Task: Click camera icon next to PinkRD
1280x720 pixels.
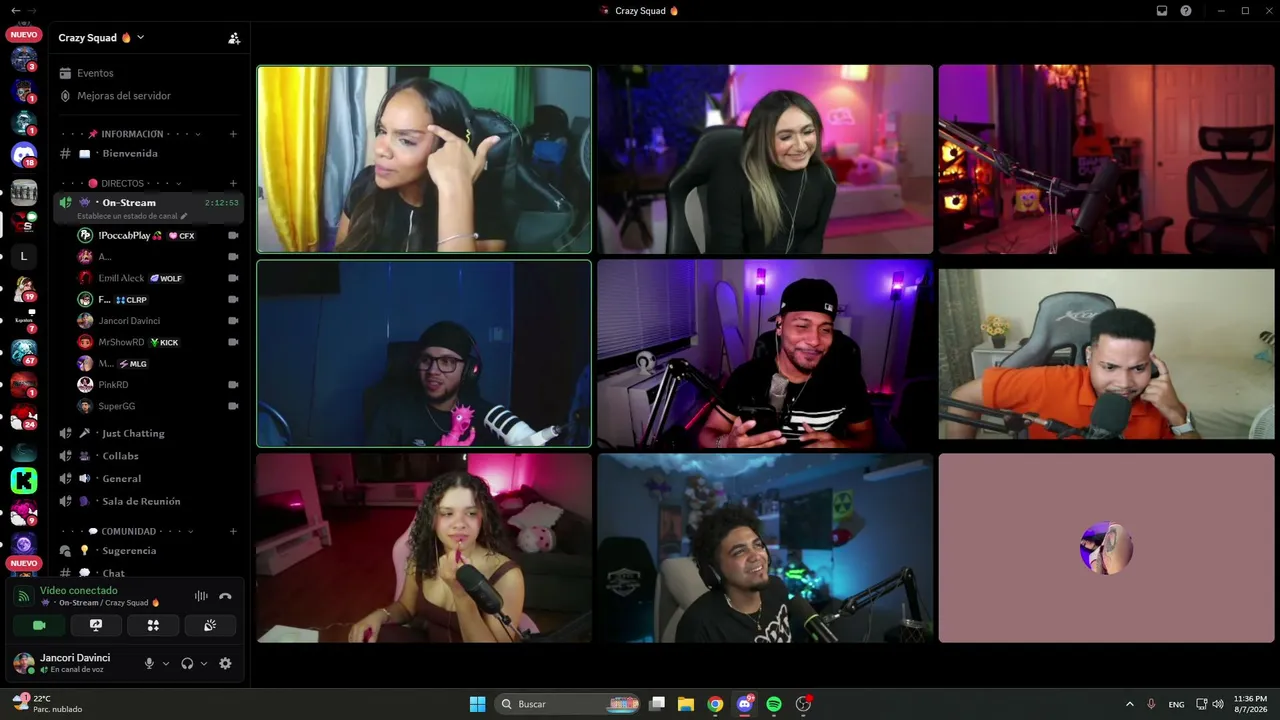Action: [233, 385]
